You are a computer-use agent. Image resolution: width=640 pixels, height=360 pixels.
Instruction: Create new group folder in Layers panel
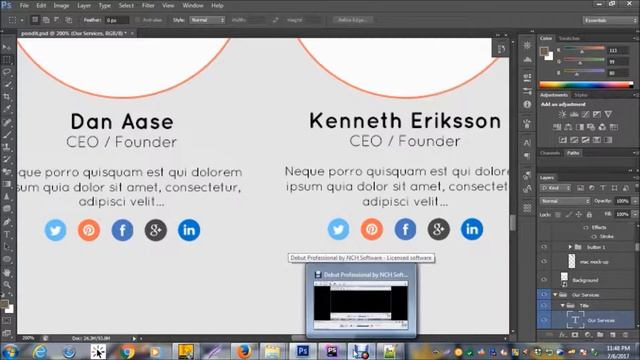click(x=600, y=335)
